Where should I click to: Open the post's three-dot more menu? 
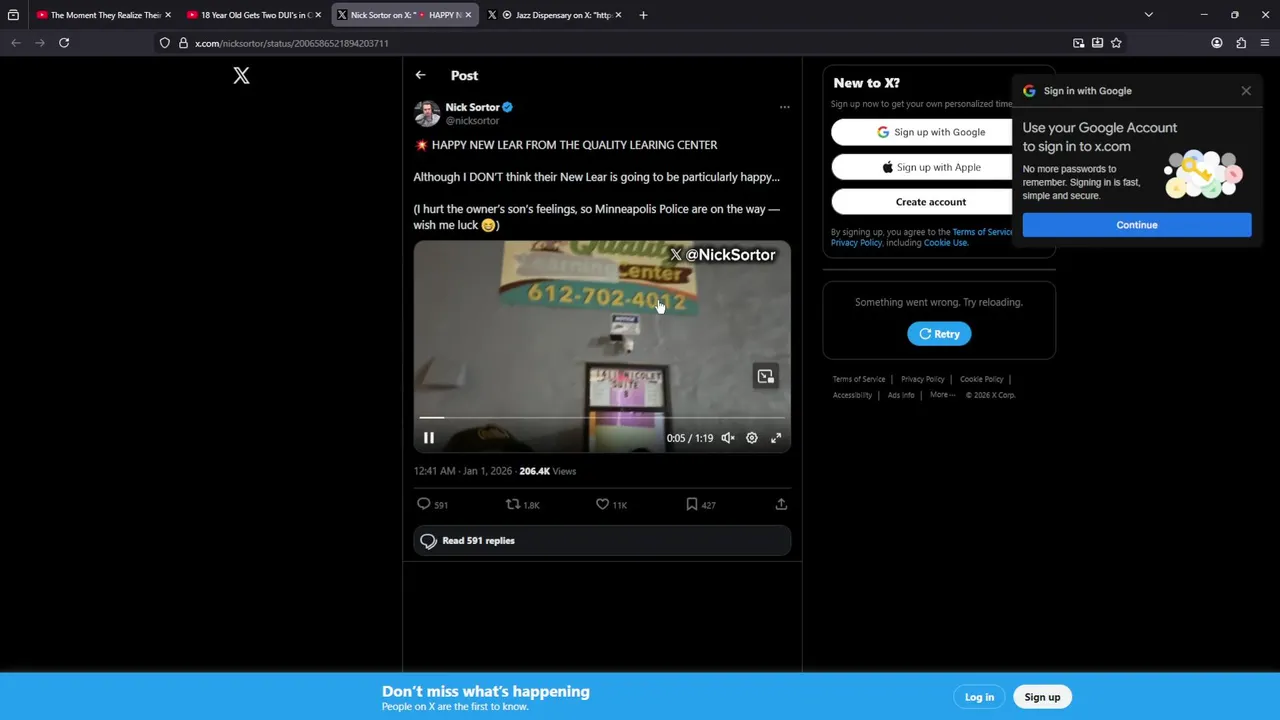pyautogui.click(x=784, y=107)
